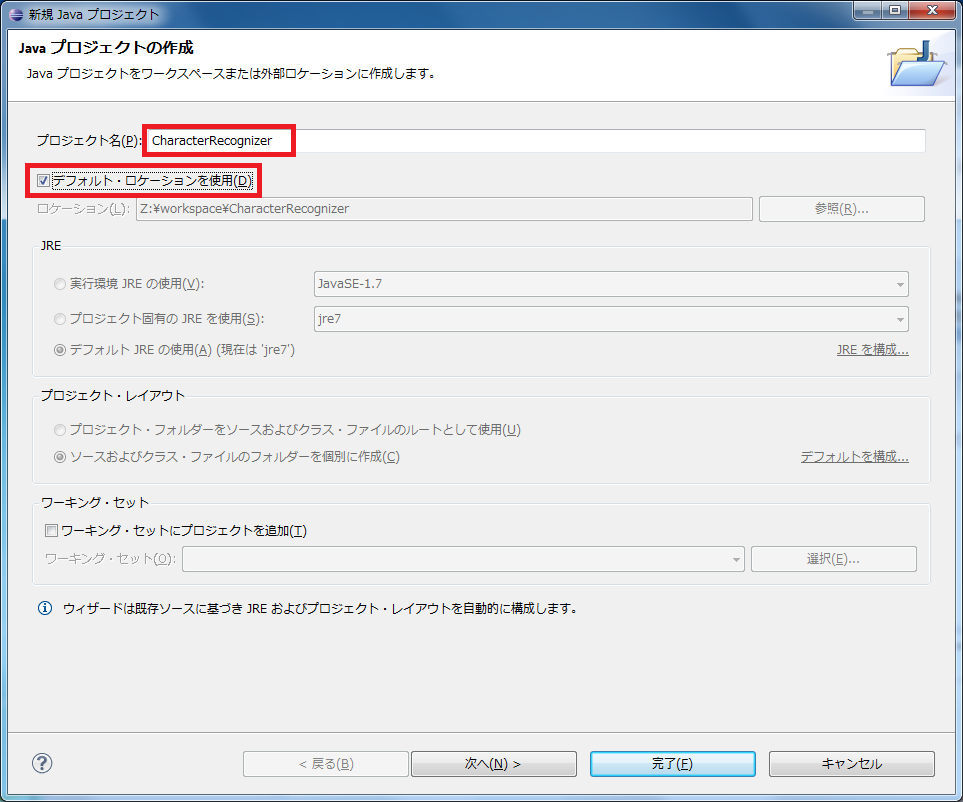Image resolution: width=963 pixels, height=802 pixels.
Task: Open the JRE を構成 link
Action: [x=872, y=350]
